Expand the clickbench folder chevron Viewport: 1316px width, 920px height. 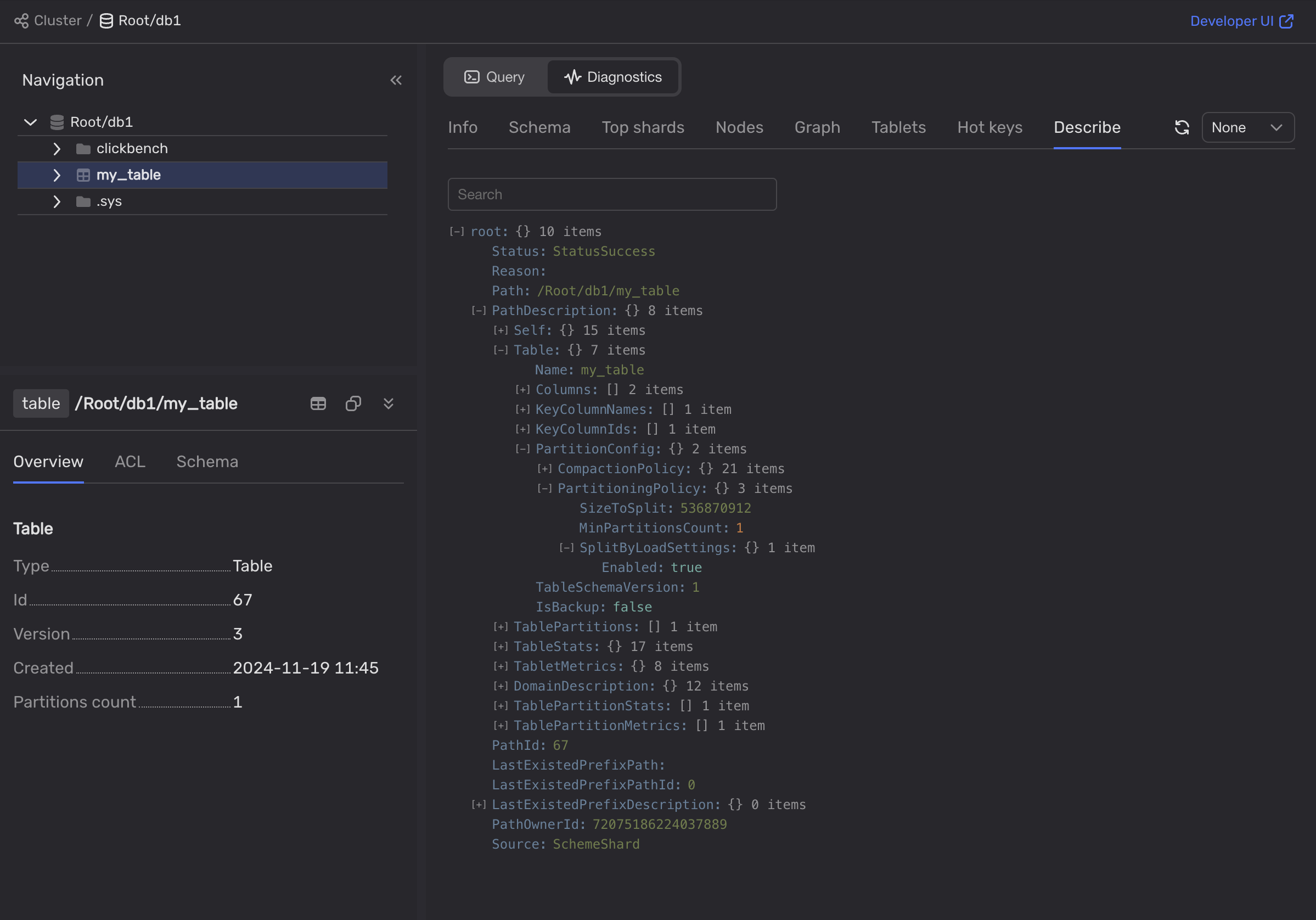coord(56,149)
